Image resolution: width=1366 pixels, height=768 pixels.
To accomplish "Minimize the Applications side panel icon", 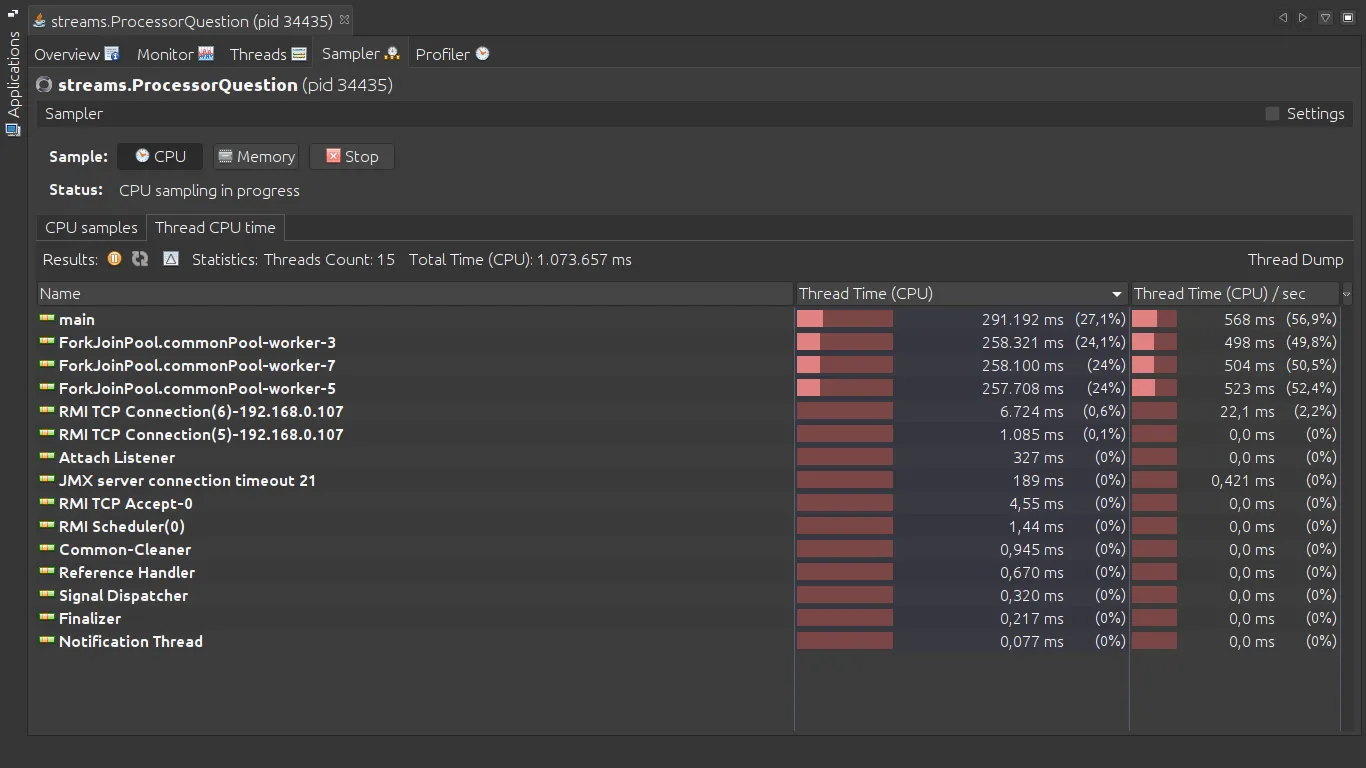I will [x=13, y=14].
